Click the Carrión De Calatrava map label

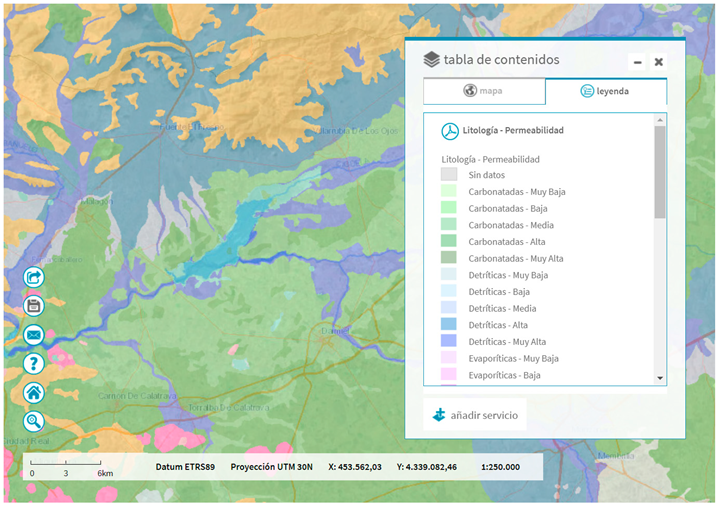tap(137, 396)
